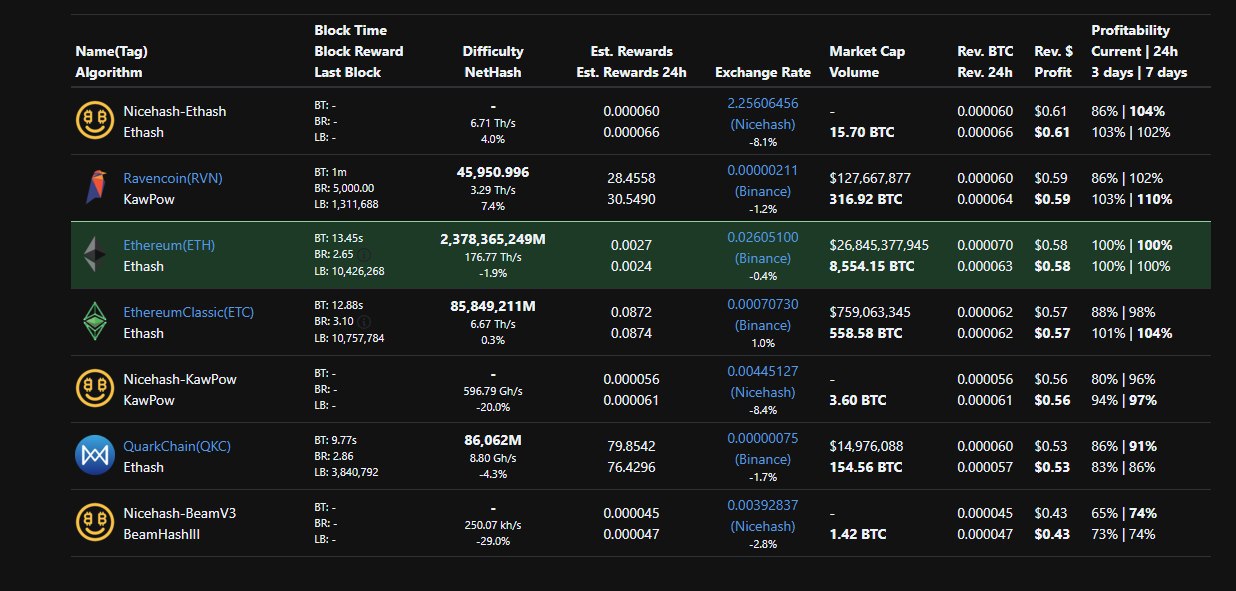The width and height of the screenshot is (1236, 591).
Task: Click the info icon beside BR: 2.65
Action: [365, 255]
